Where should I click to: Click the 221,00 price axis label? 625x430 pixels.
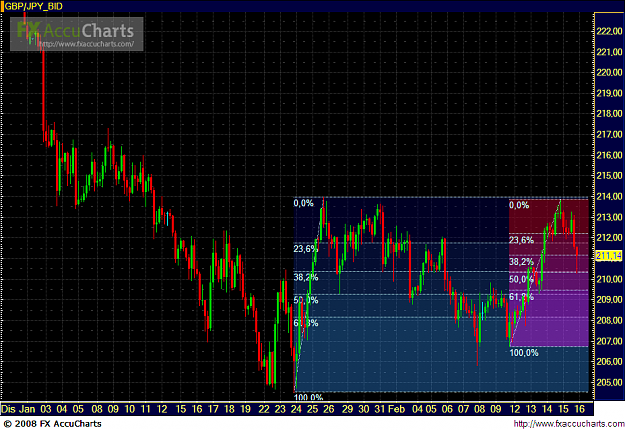pos(609,52)
